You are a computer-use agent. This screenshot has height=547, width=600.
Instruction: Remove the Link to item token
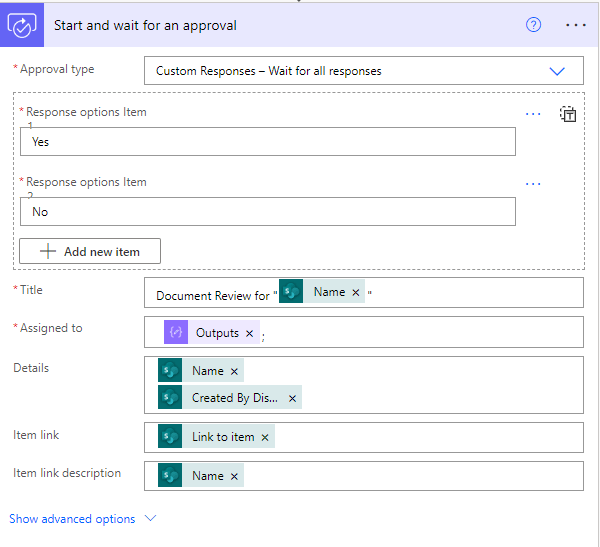pos(265,438)
